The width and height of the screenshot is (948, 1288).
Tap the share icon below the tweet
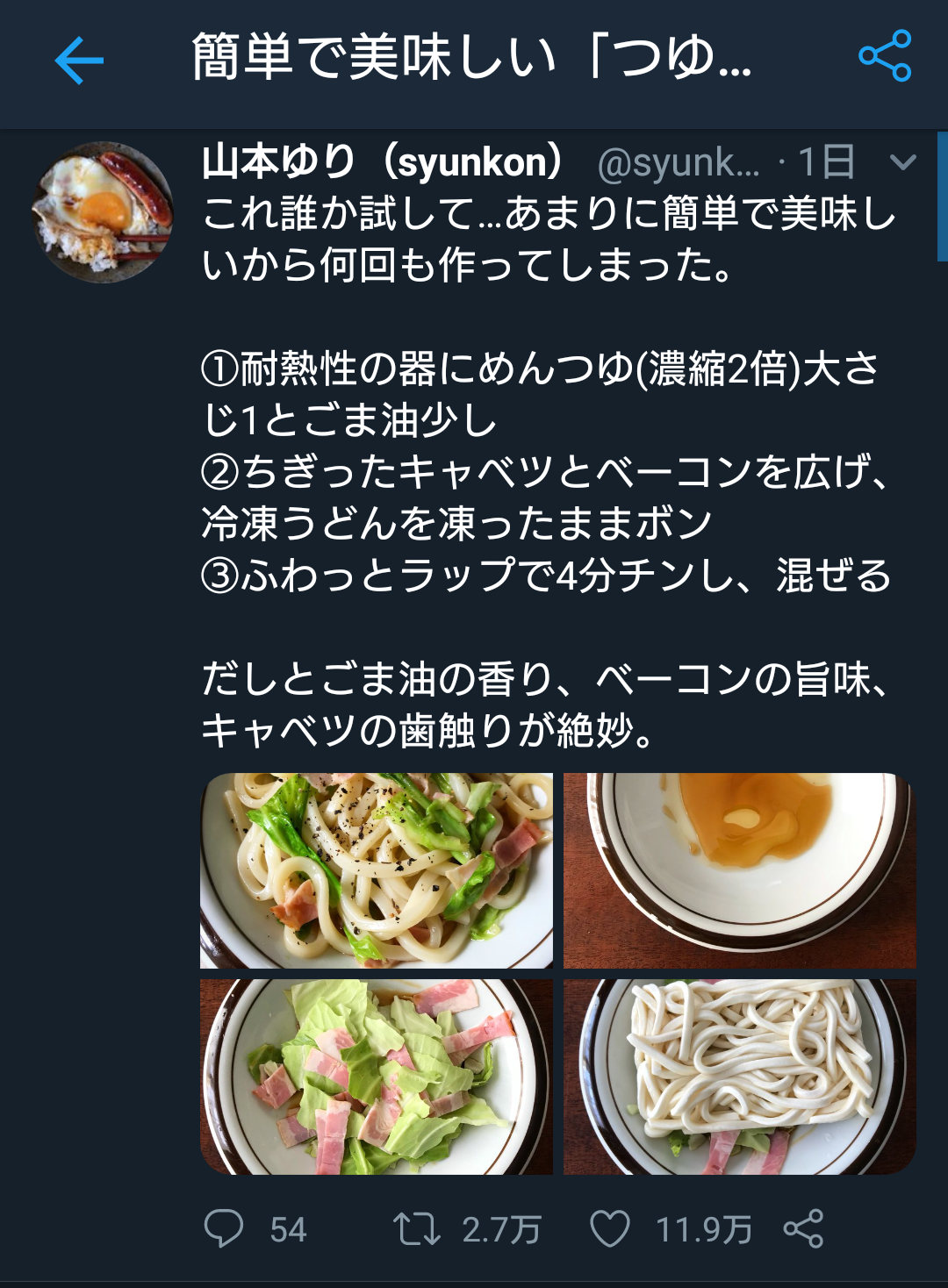(x=803, y=1228)
